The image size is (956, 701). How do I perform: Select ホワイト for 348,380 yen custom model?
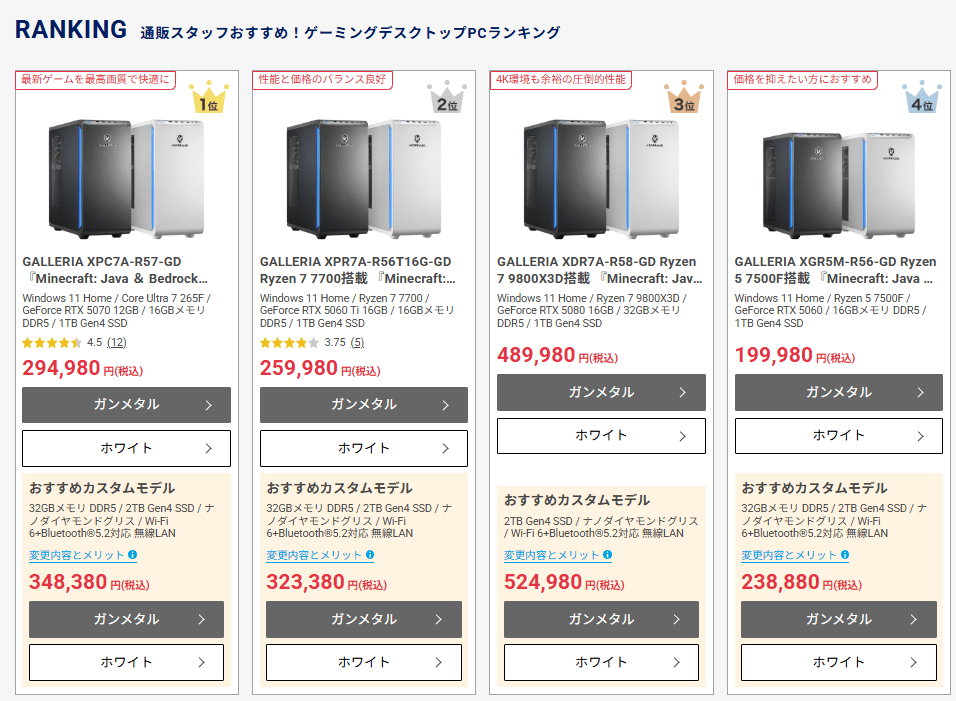(126, 662)
